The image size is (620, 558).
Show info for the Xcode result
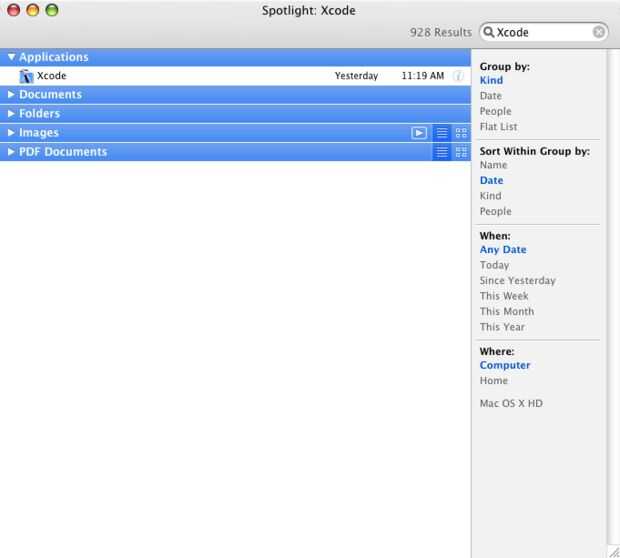point(458,76)
